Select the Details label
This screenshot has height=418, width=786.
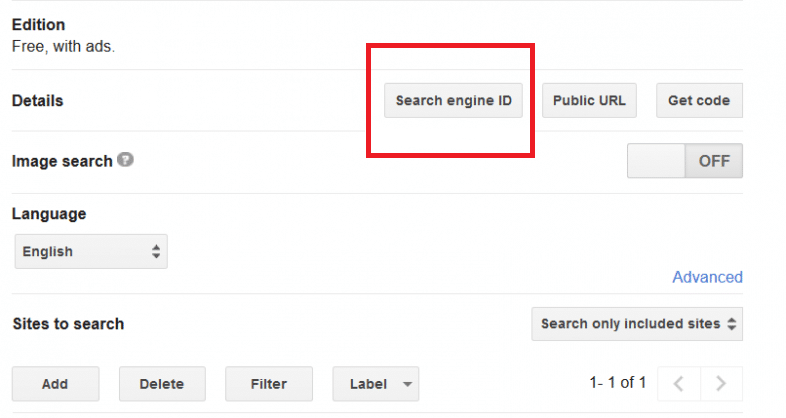point(37,101)
